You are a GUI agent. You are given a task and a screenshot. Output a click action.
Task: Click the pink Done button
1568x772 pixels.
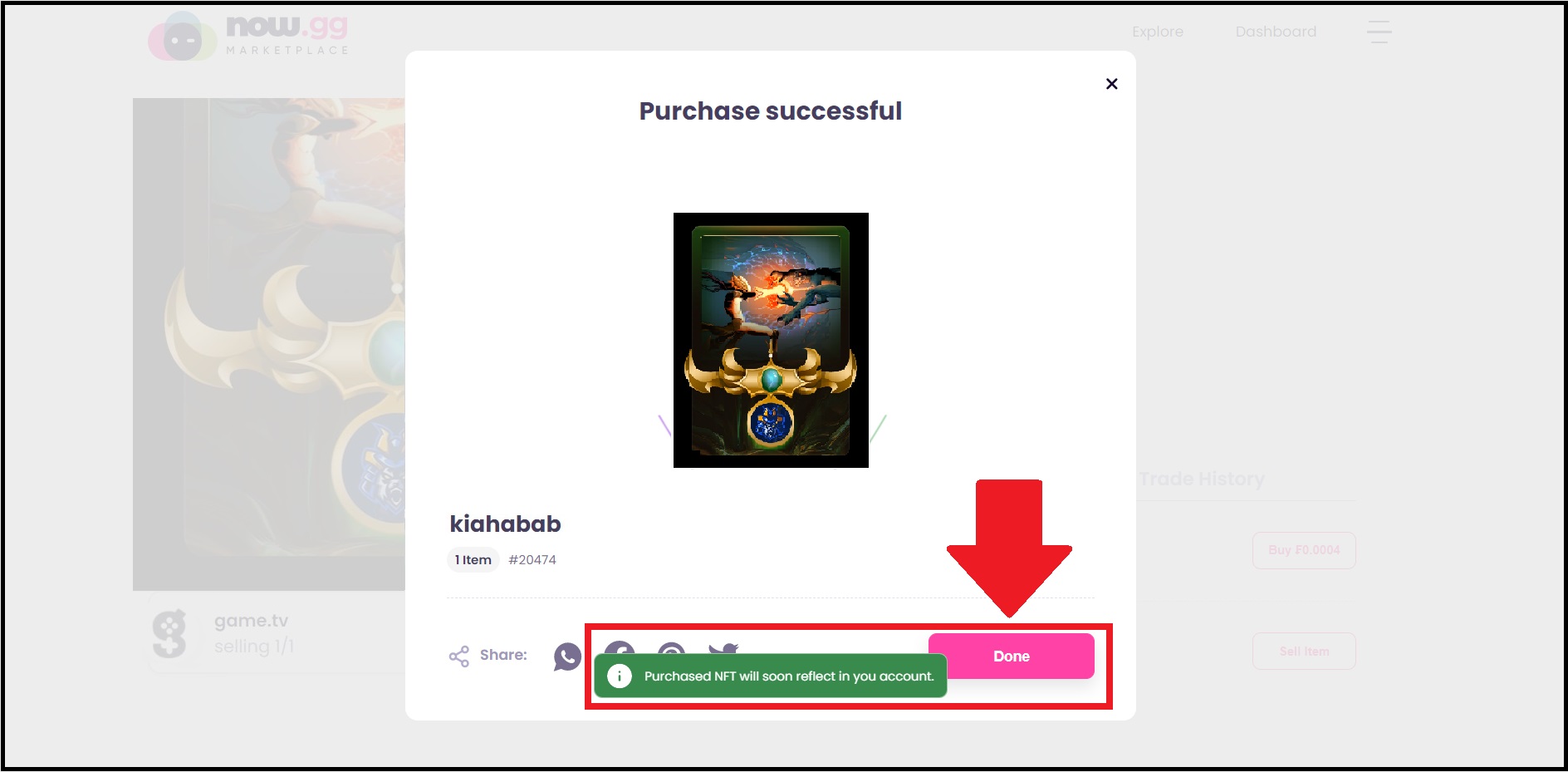click(1011, 656)
